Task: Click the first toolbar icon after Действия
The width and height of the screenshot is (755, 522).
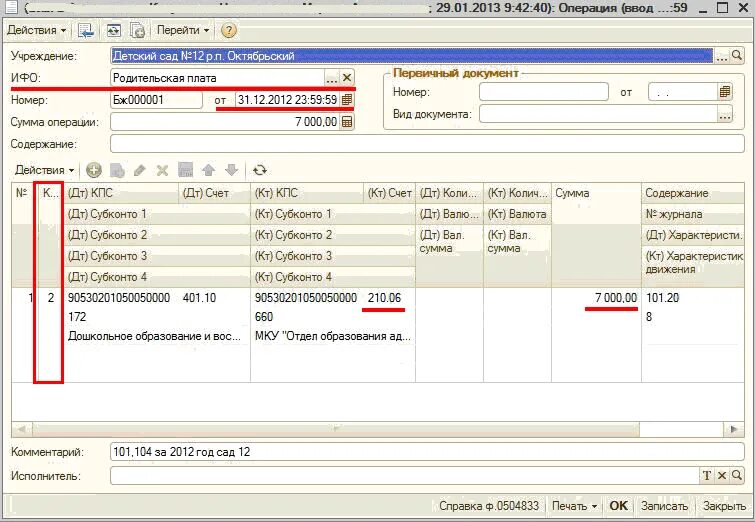Action: click(86, 30)
